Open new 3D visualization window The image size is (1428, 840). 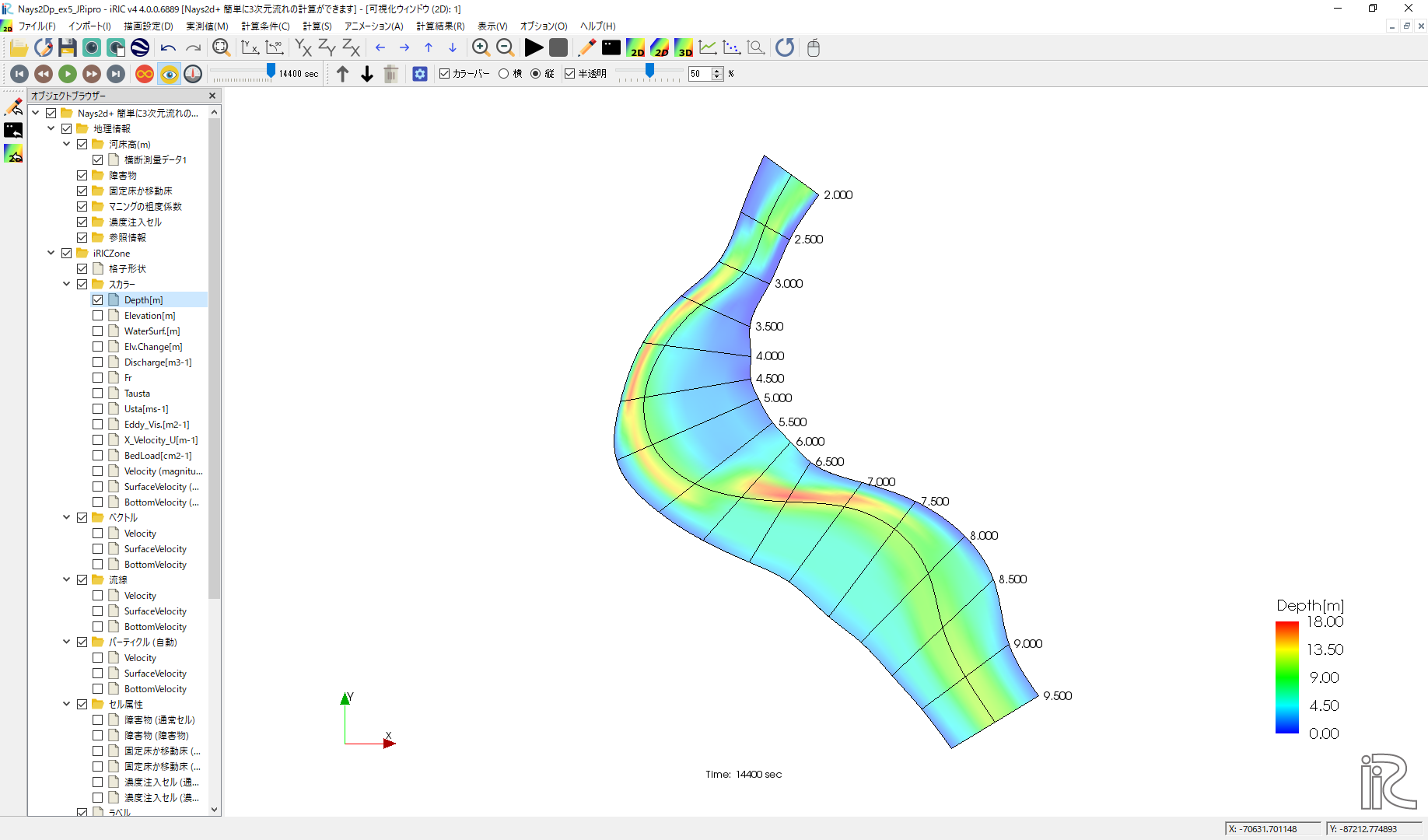(x=684, y=47)
